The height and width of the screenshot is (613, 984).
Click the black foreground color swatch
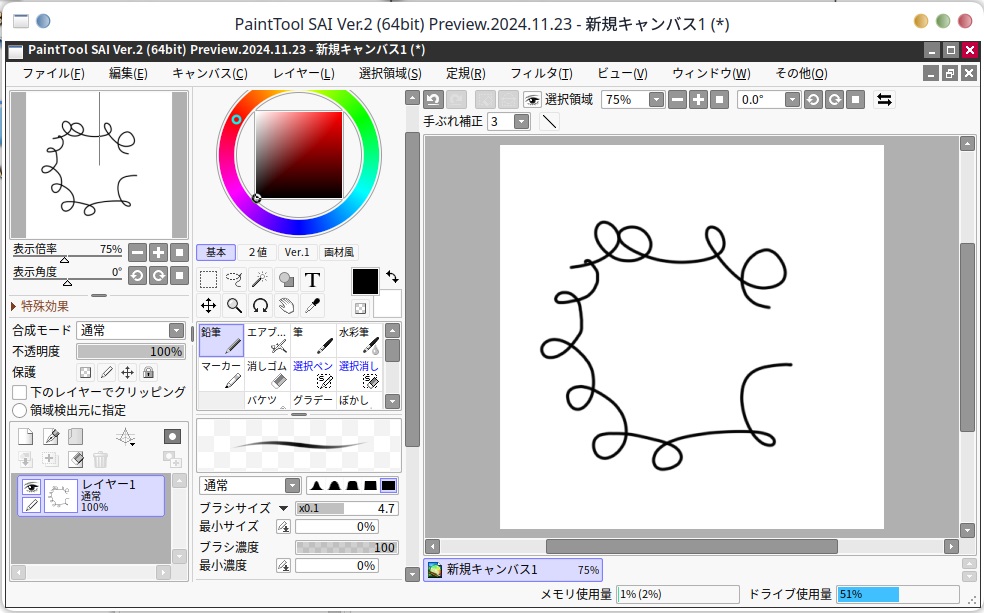[x=365, y=281]
